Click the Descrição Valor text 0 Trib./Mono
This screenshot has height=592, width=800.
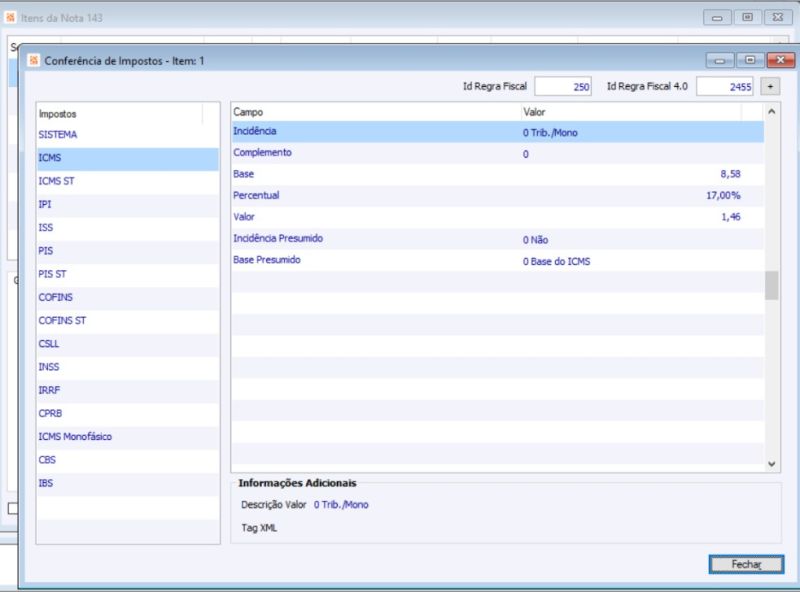point(341,505)
